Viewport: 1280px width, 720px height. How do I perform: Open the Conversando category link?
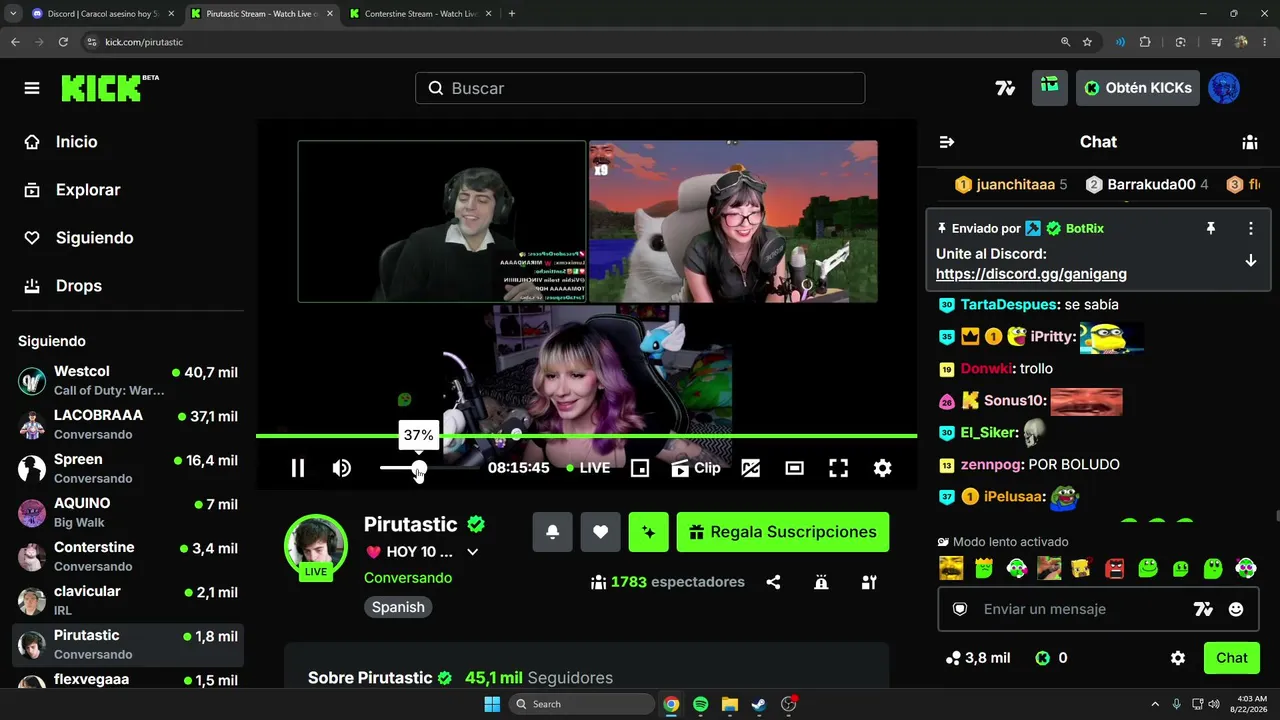pyautogui.click(x=408, y=578)
